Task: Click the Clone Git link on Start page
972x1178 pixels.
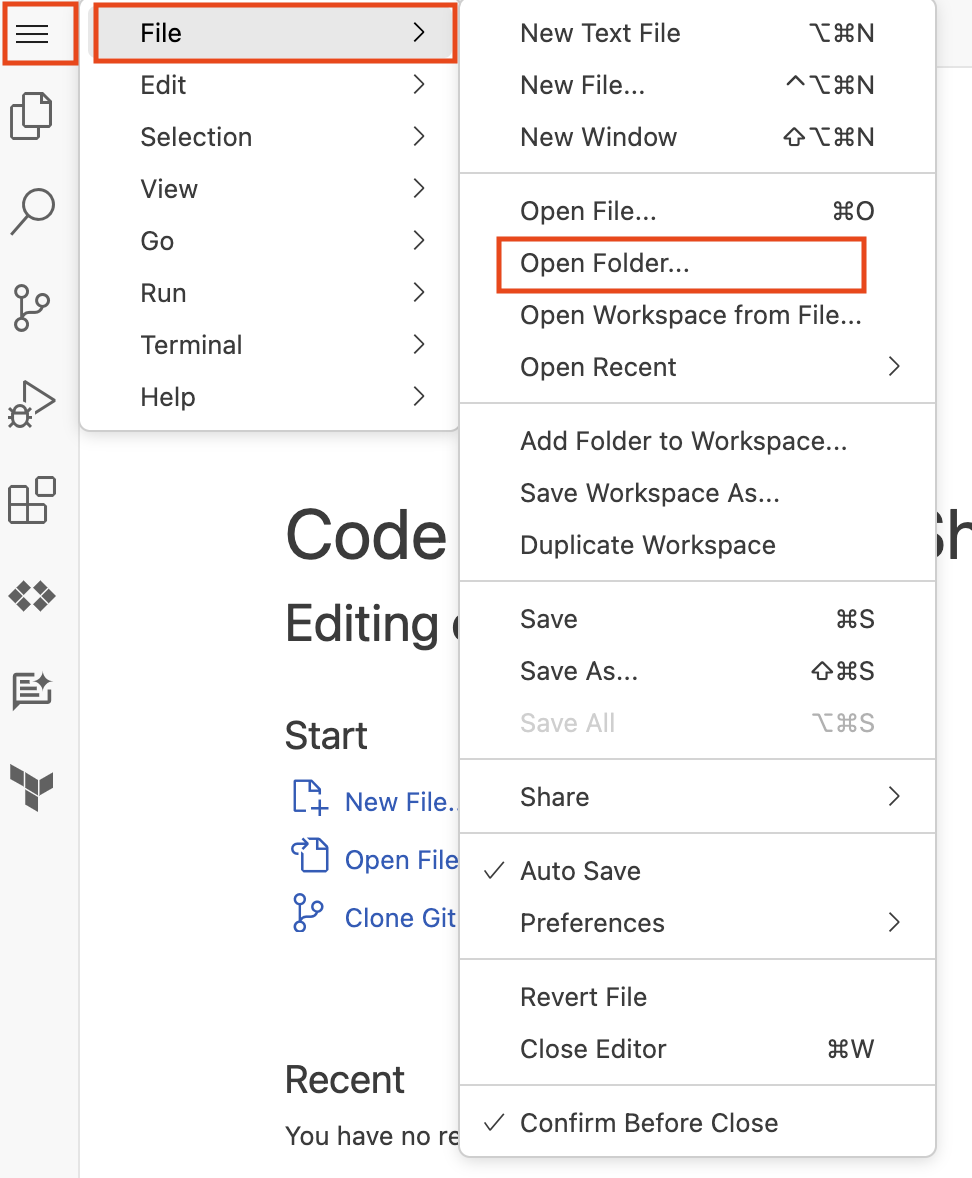Action: (399, 917)
